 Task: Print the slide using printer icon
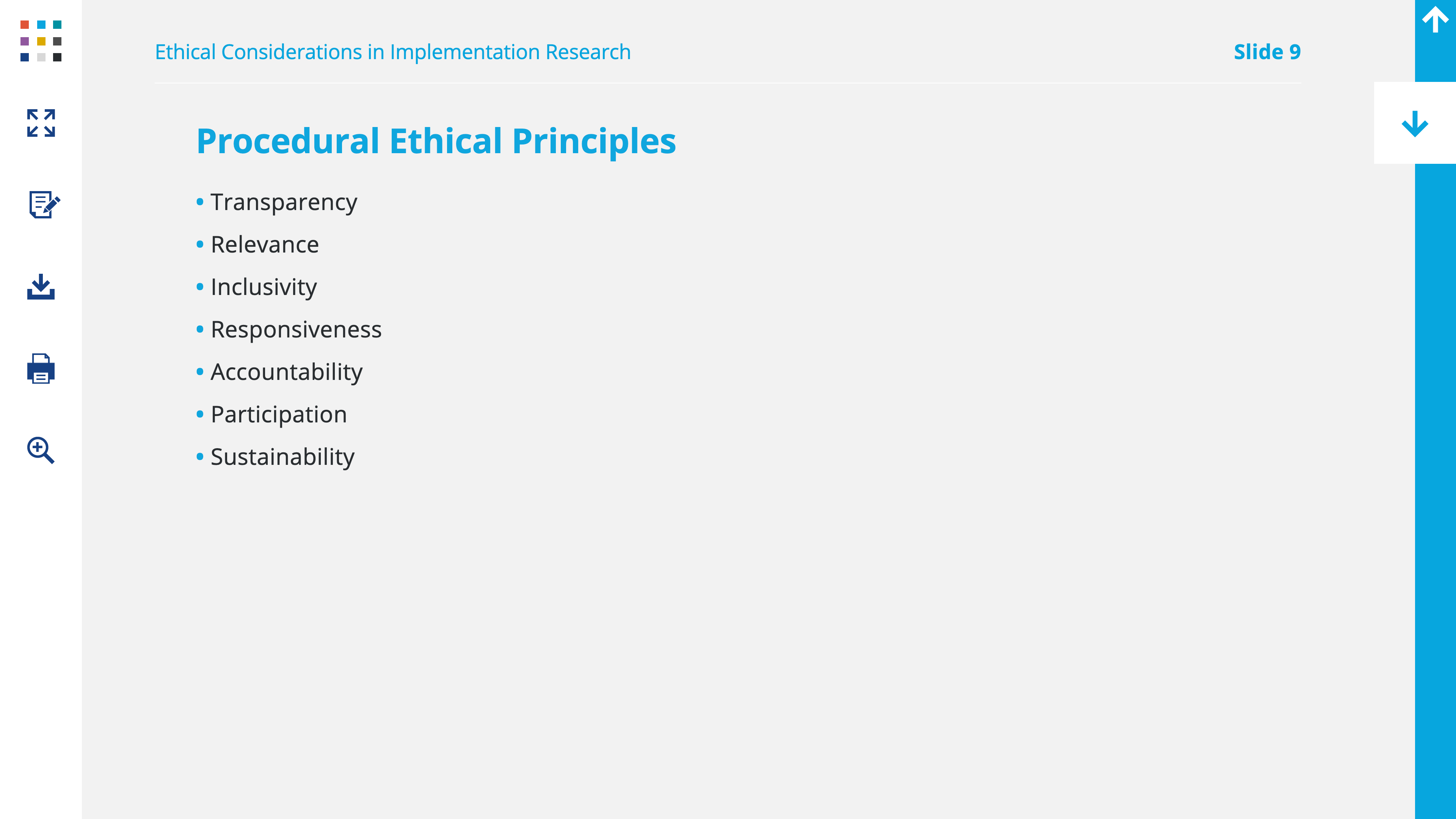coord(41,369)
